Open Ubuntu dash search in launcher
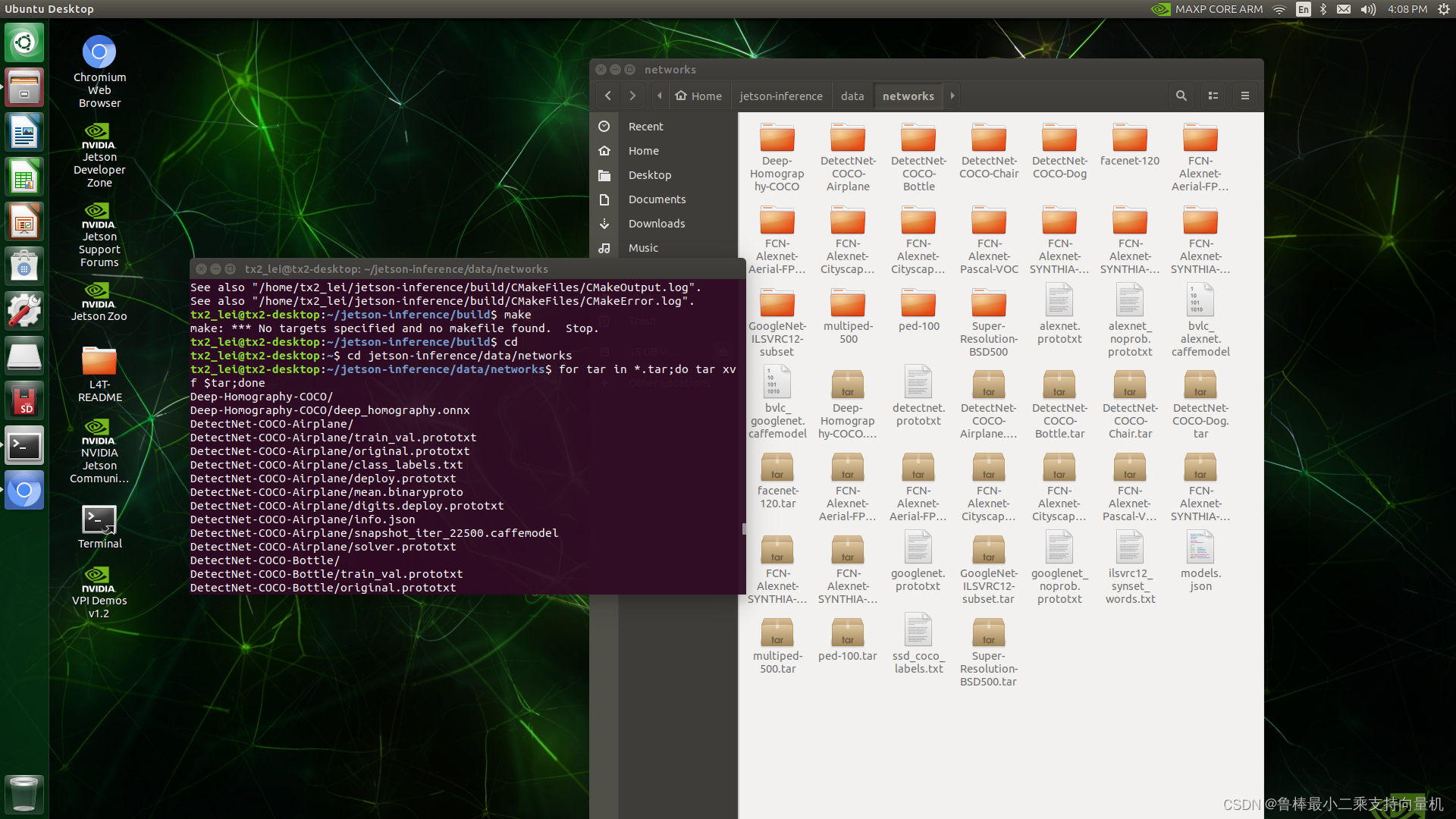Image resolution: width=1456 pixels, height=819 pixels. [24, 42]
